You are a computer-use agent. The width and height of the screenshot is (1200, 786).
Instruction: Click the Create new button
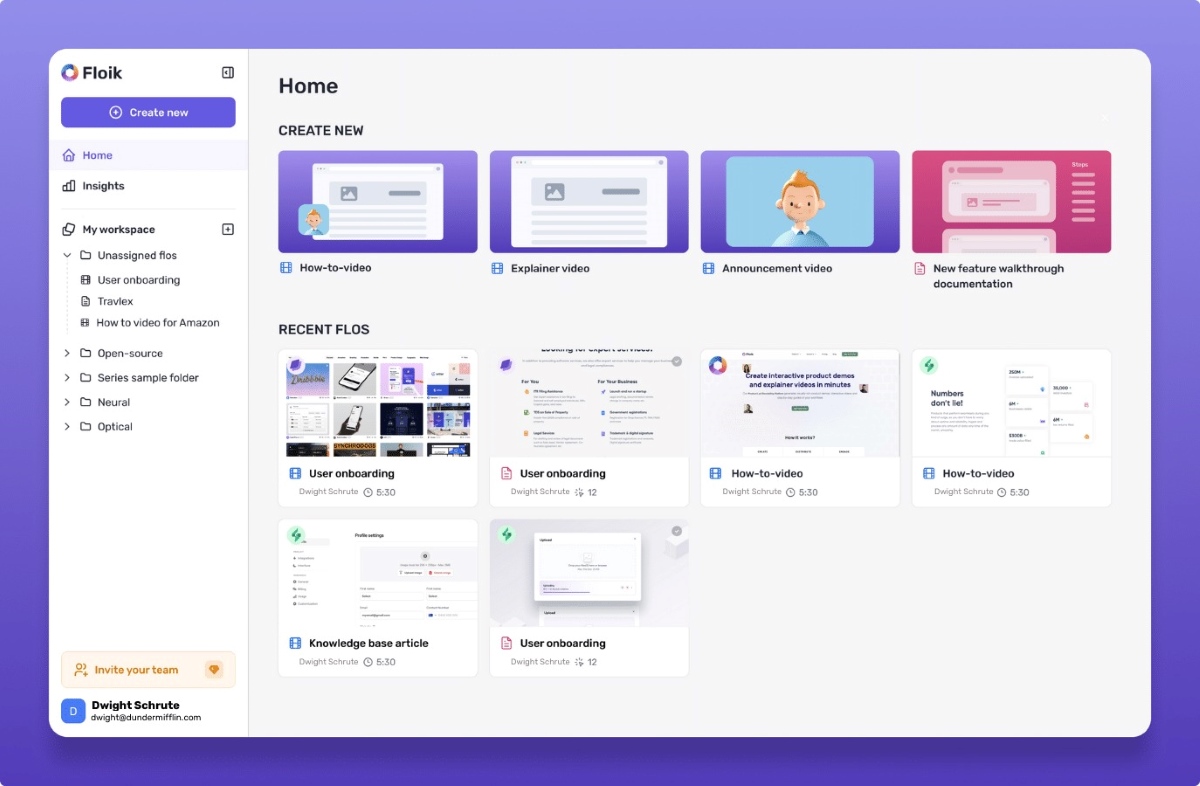point(148,112)
